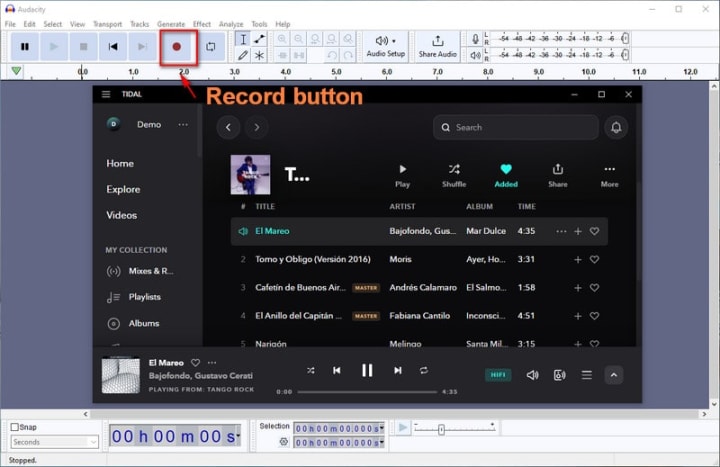Go to Home in TIDAL sidebar
The height and width of the screenshot is (467, 720).
point(120,163)
